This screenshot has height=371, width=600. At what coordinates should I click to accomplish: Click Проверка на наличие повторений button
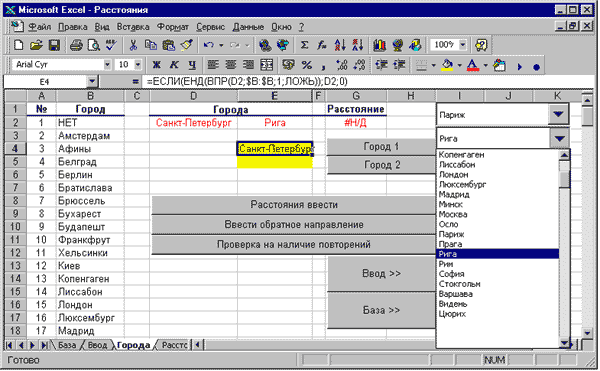pos(293,244)
